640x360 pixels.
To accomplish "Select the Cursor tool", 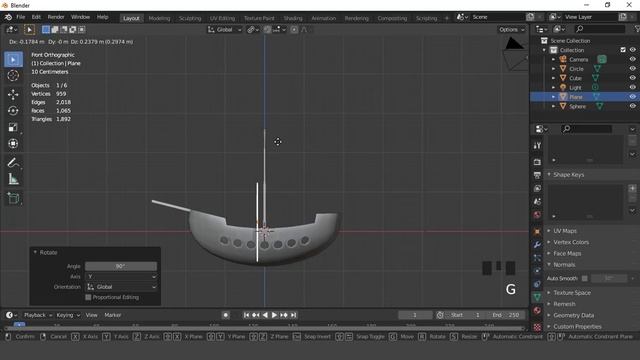I will tap(13, 76).
